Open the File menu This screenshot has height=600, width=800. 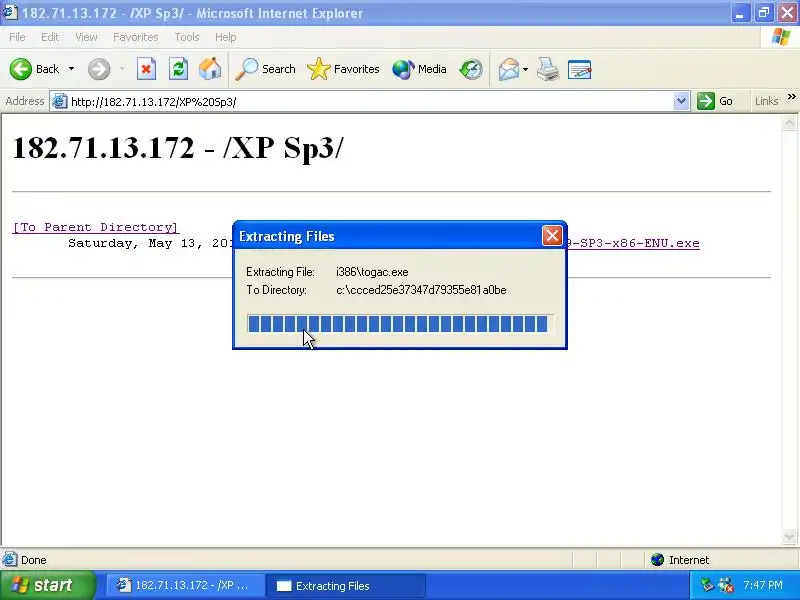click(17, 37)
